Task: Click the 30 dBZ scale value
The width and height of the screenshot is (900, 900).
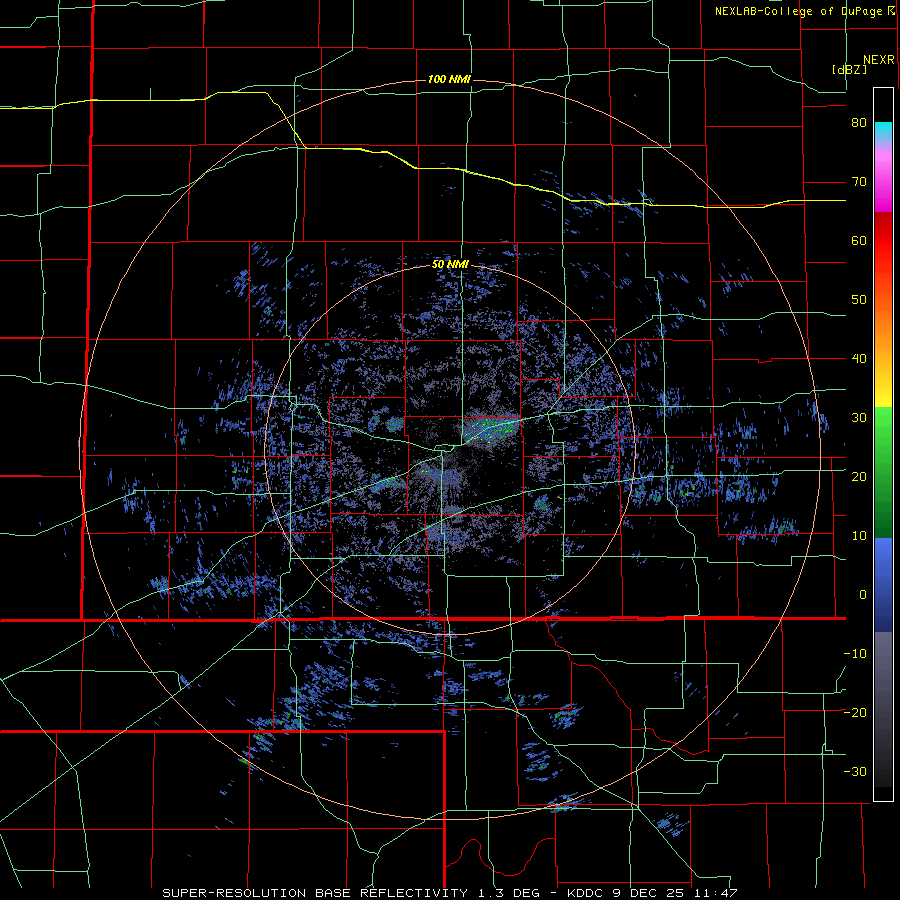Action: [x=859, y=418]
